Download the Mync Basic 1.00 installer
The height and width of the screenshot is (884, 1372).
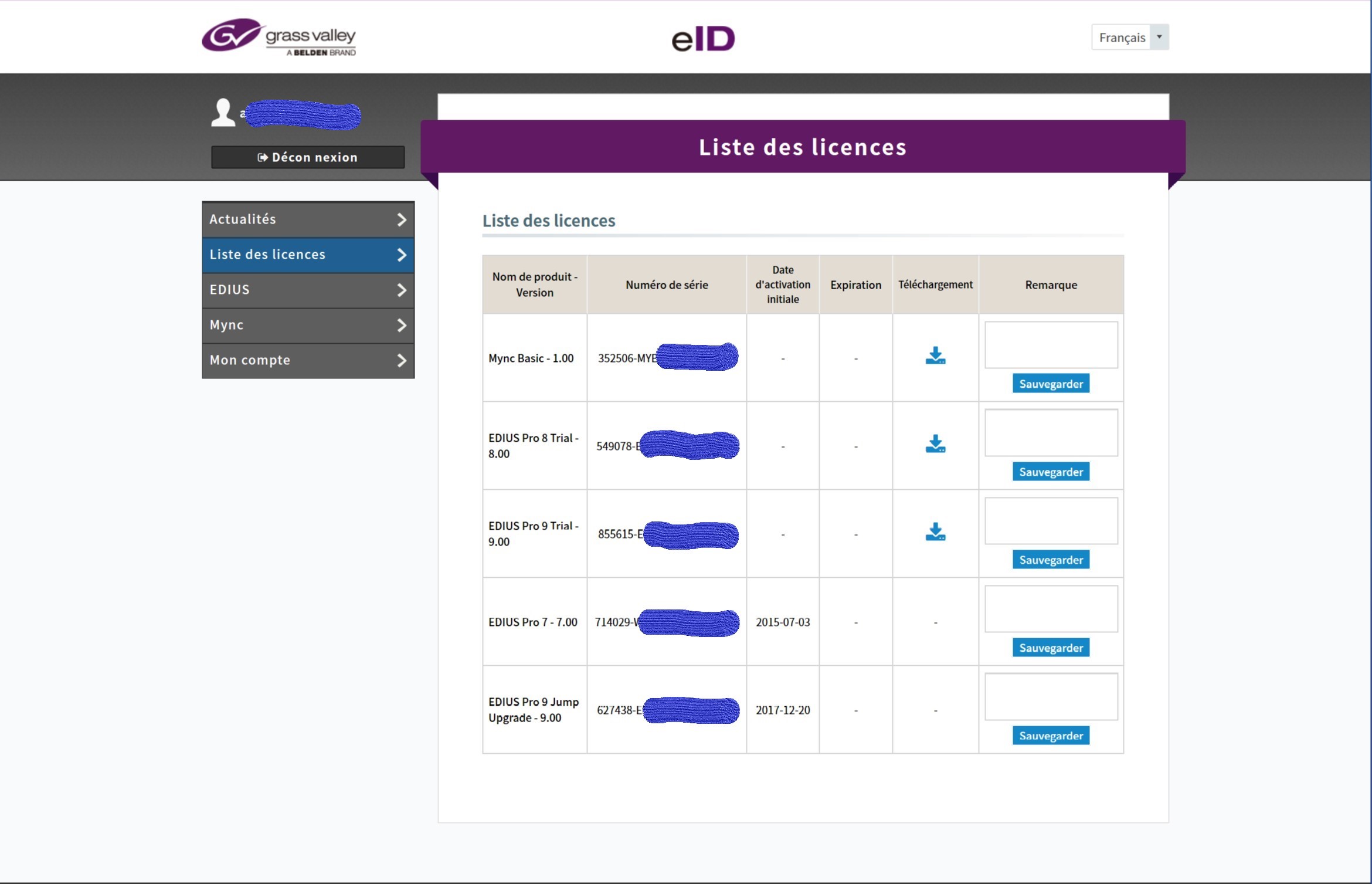pyautogui.click(x=935, y=355)
